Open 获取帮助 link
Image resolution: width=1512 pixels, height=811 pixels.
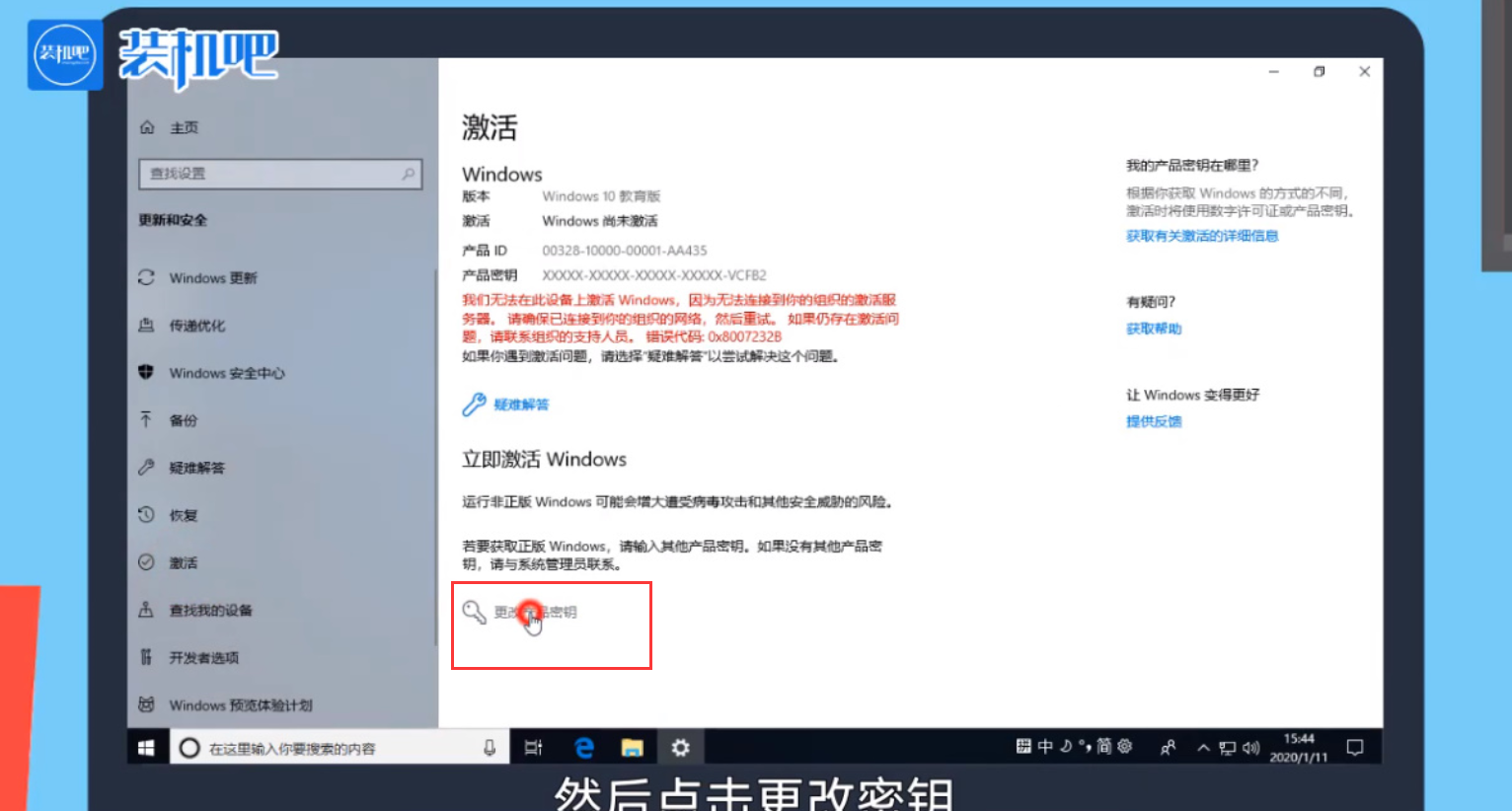pyautogui.click(x=1154, y=329)
